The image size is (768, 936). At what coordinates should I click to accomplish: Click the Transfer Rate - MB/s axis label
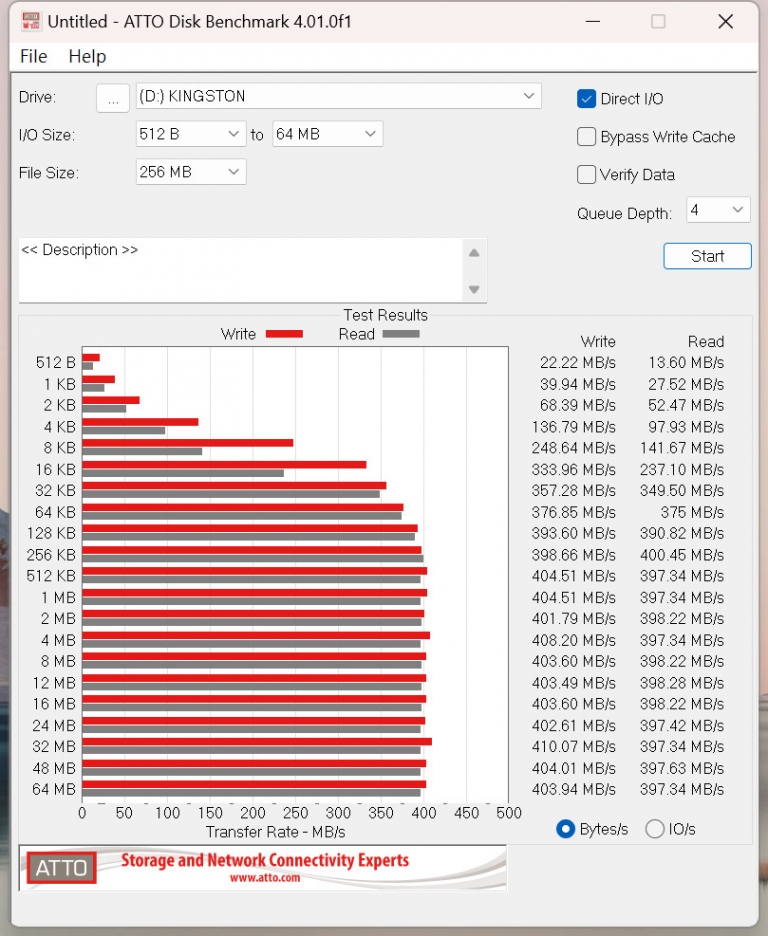(x=276, y=832)
